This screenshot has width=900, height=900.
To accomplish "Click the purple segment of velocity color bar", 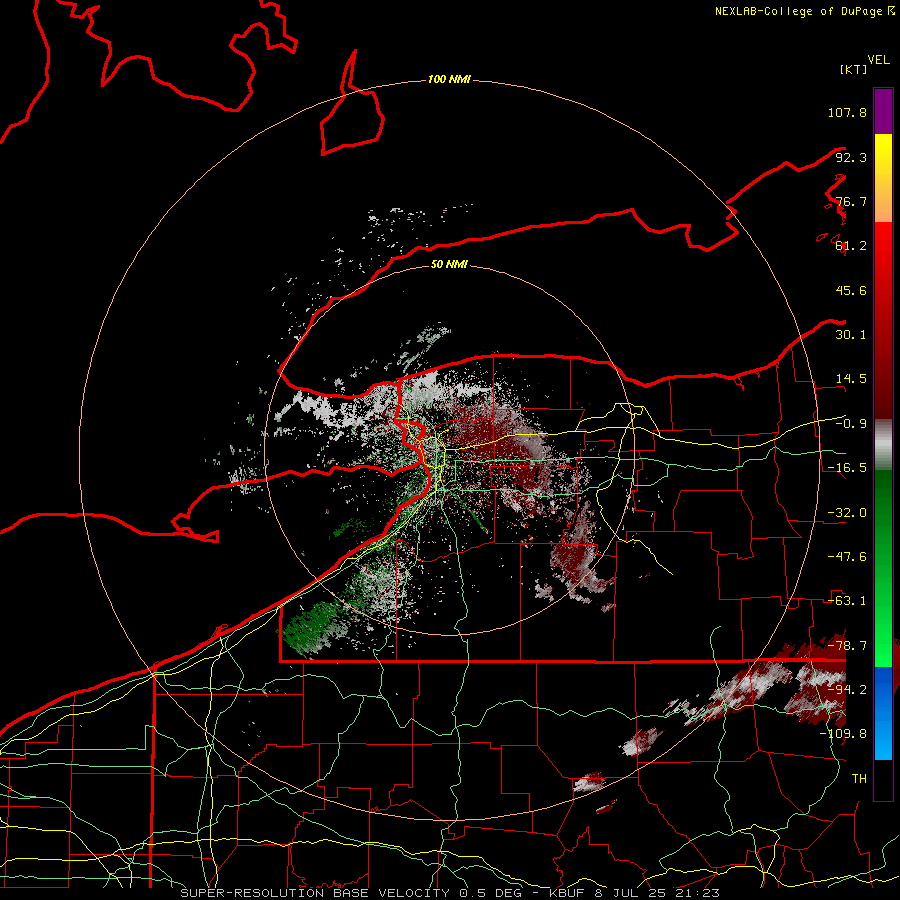I will 883,111.
